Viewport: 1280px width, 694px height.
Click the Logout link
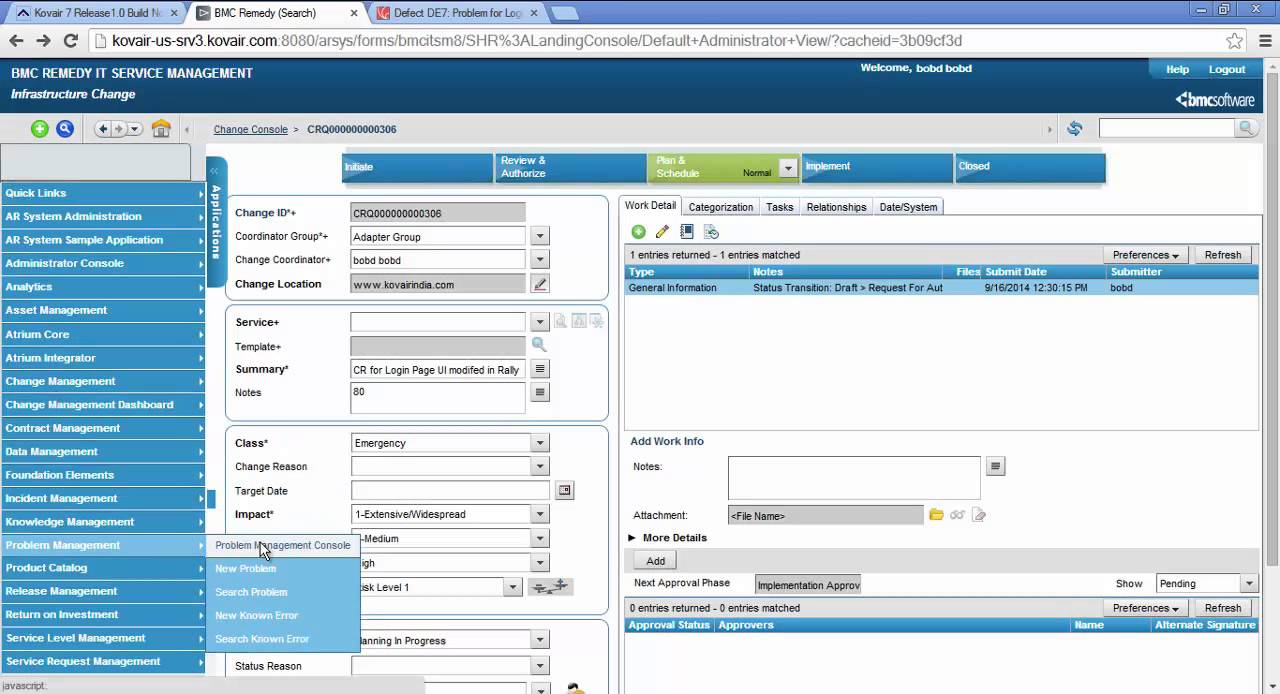click(x=1226, y=69)
